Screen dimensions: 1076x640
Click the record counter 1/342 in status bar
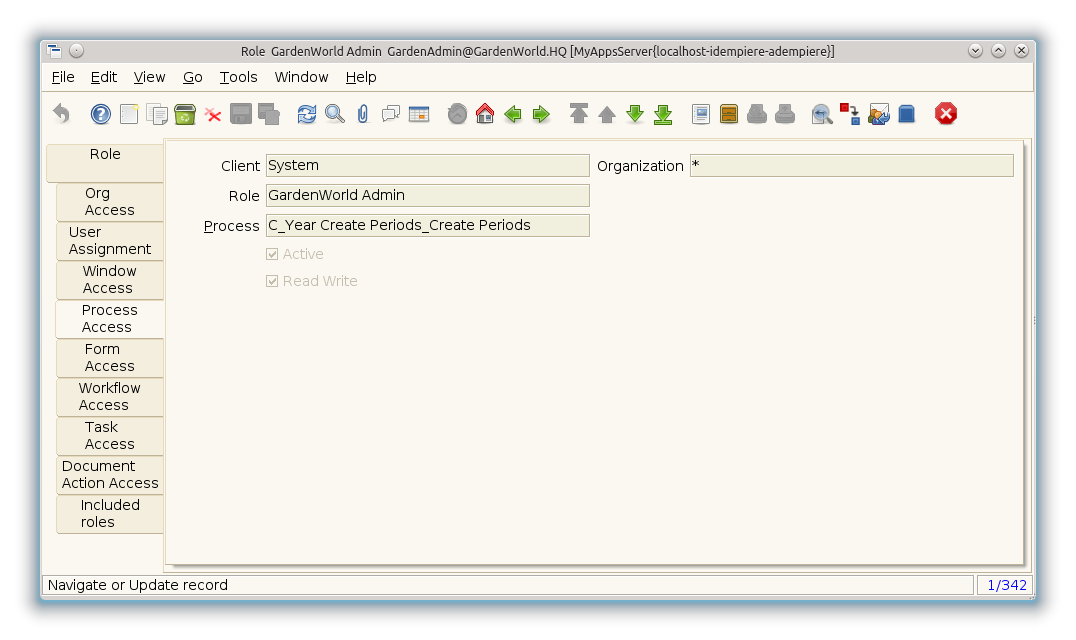click(1006, 585)
